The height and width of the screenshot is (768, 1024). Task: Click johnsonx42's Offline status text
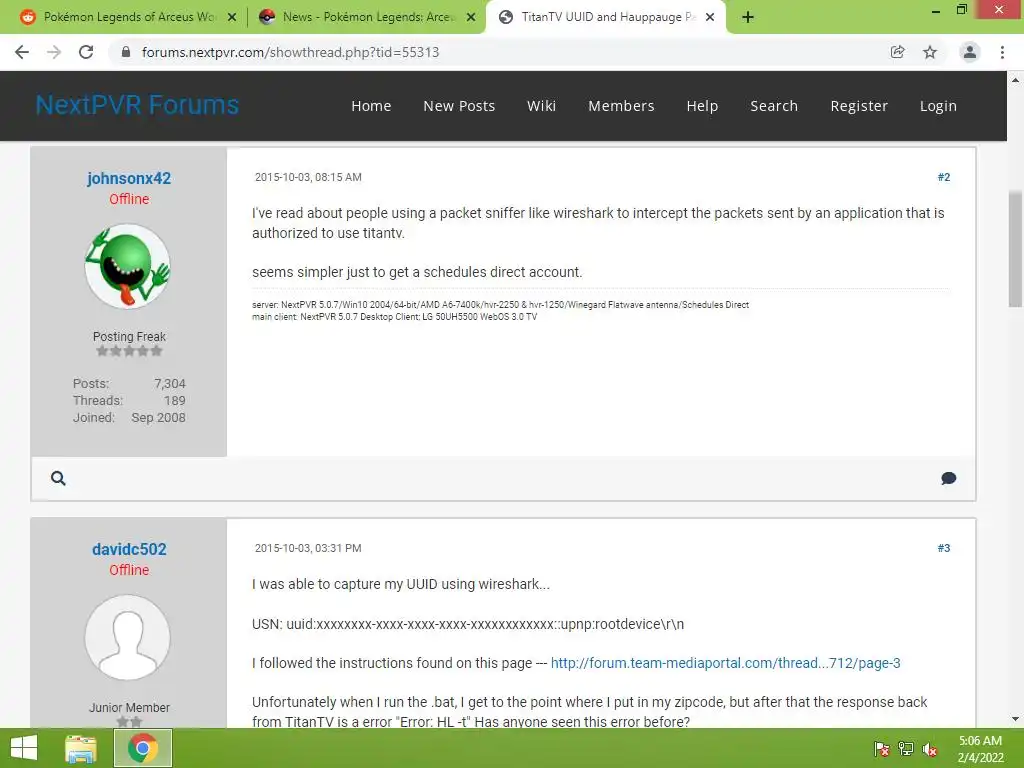(x=129, y=199)
